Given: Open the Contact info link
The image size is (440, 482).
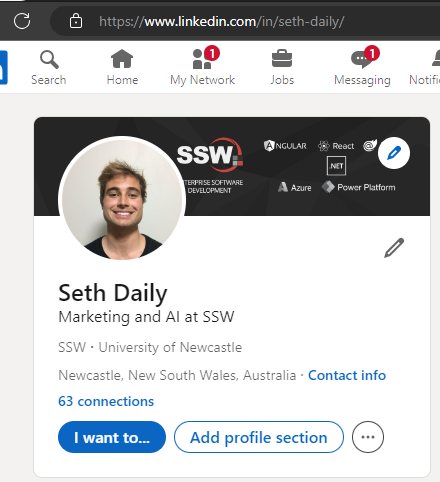Looking at the screenshot, I should pyautogui.click(x=347, y=375).
